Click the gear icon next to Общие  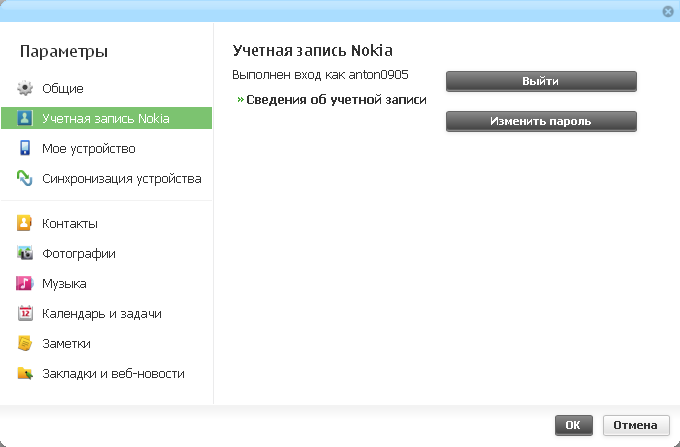25,89
